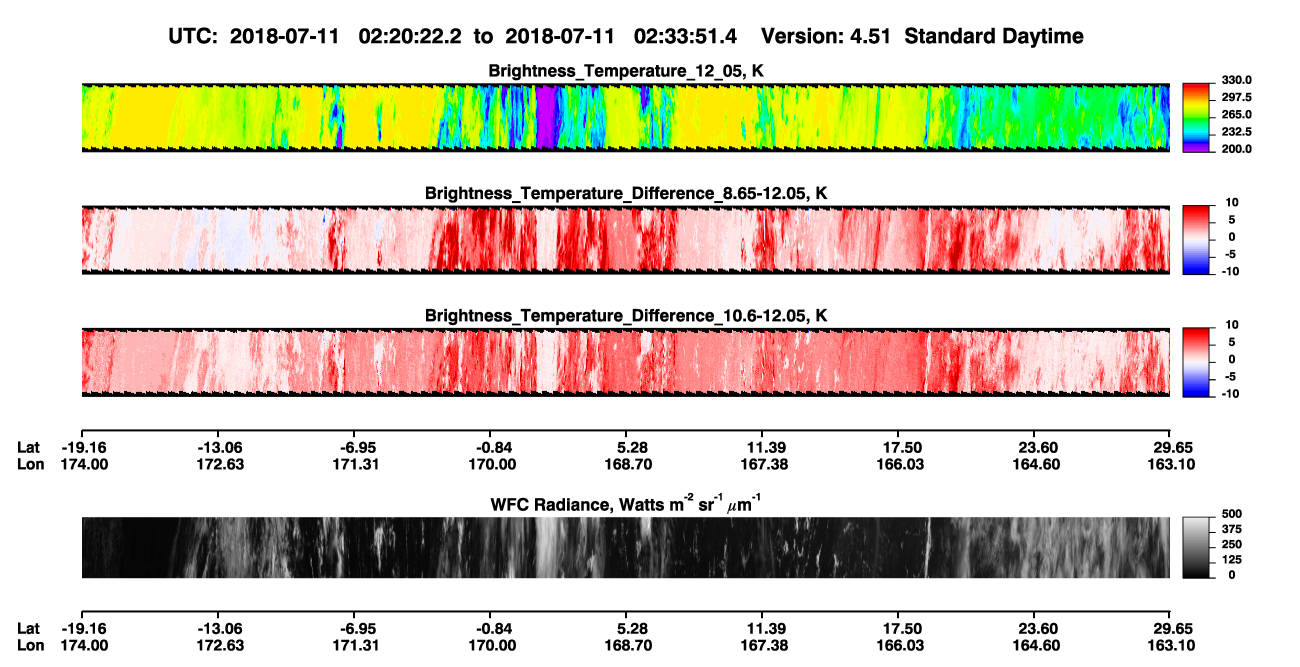Click the 232.5 colorbar label
The height and width of the screenshot is (667, 1300).
click(1238, 131)
